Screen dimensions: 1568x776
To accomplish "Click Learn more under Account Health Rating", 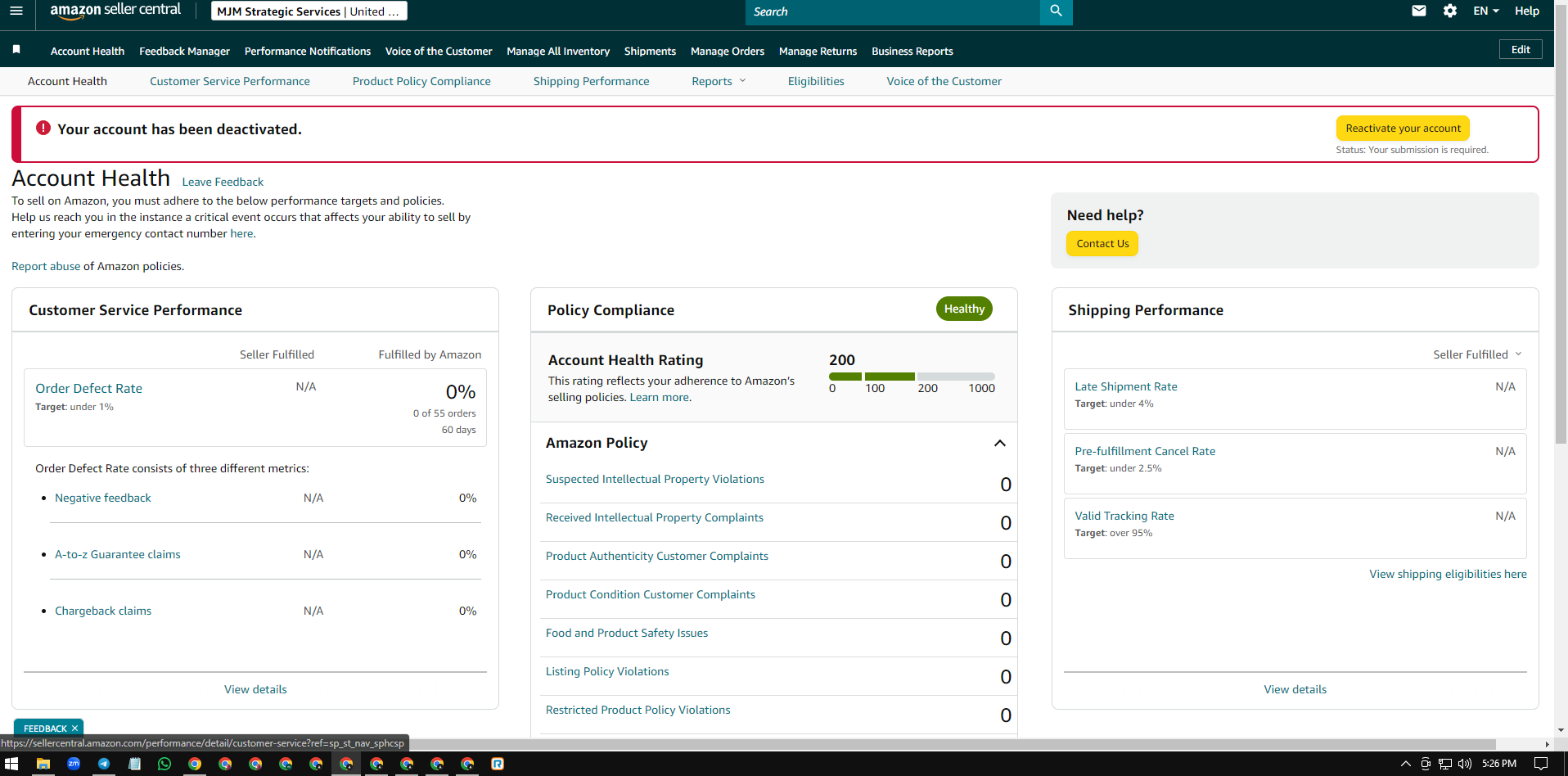I will (659, 397).
